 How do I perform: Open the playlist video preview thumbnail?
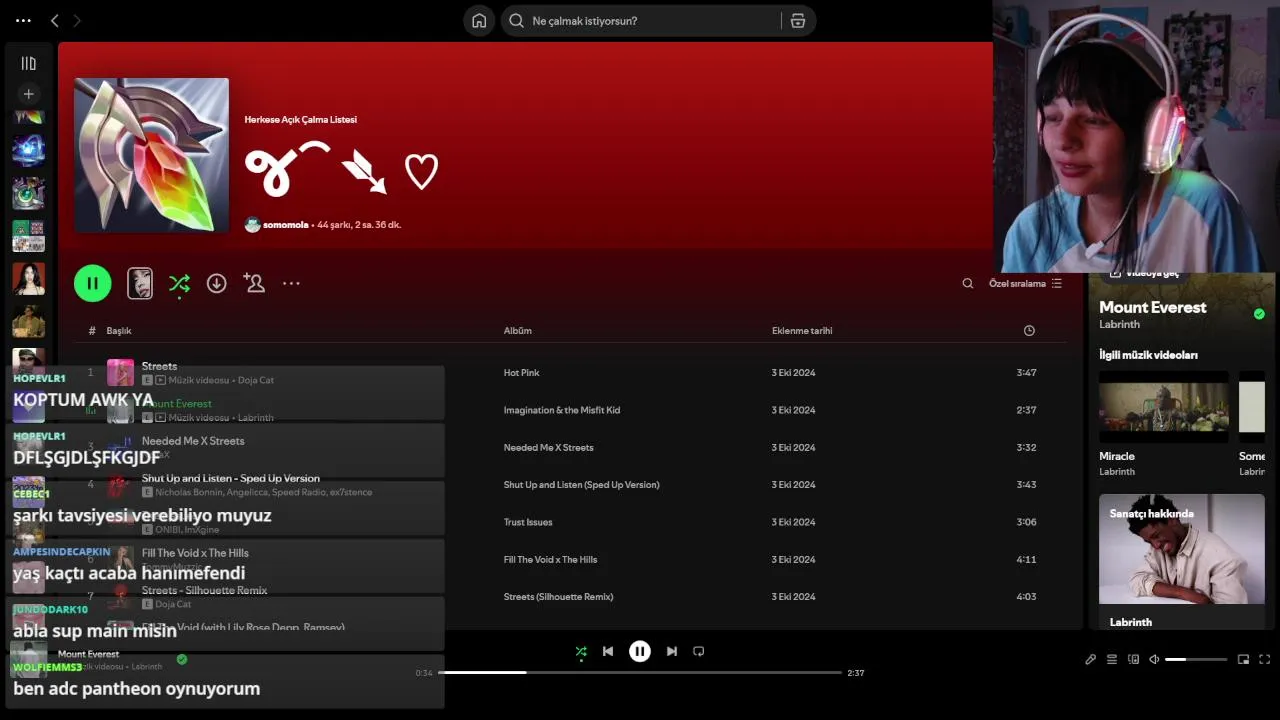[x=140, y=283]
